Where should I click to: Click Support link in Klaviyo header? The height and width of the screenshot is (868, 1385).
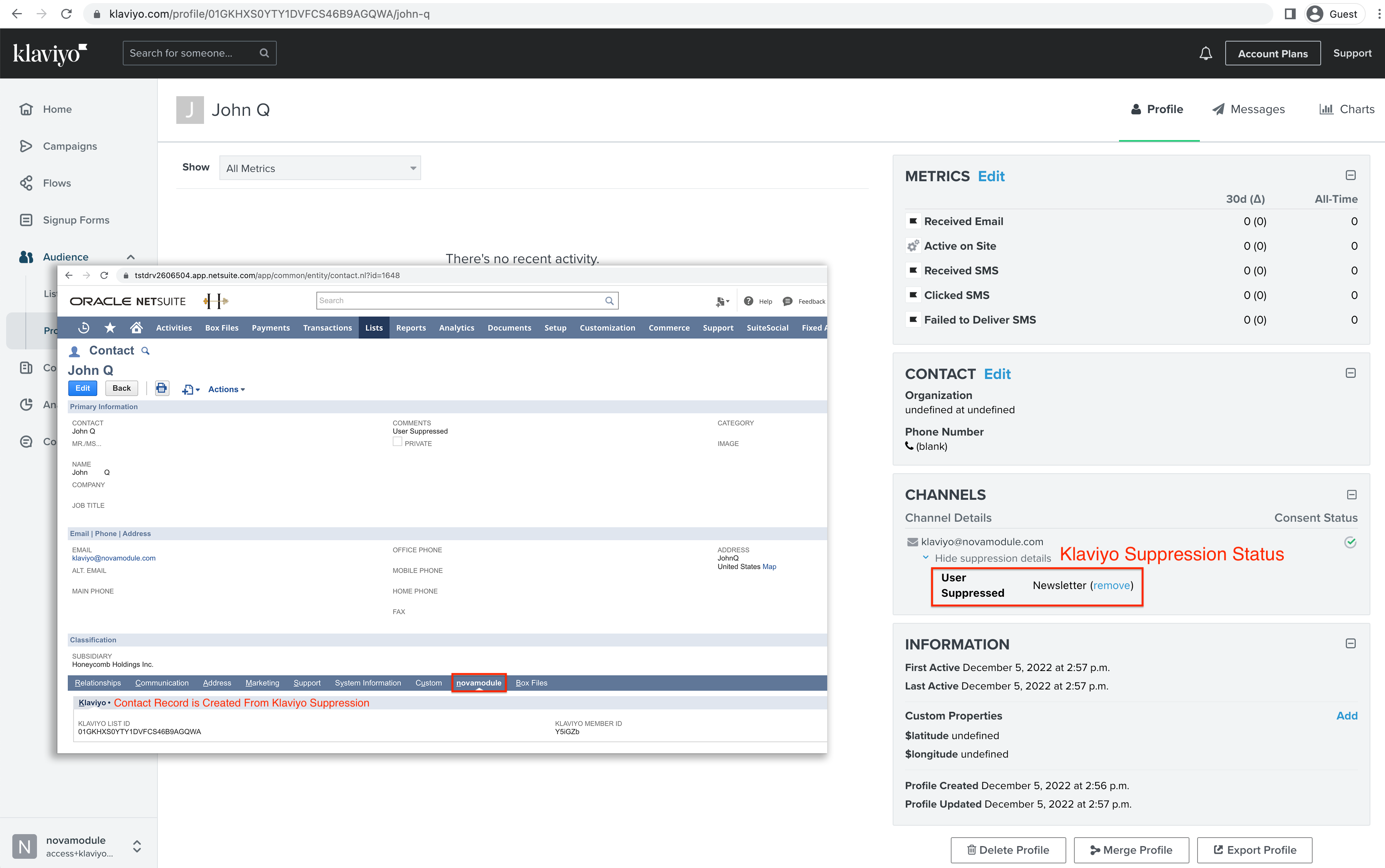click(1352, 53)
